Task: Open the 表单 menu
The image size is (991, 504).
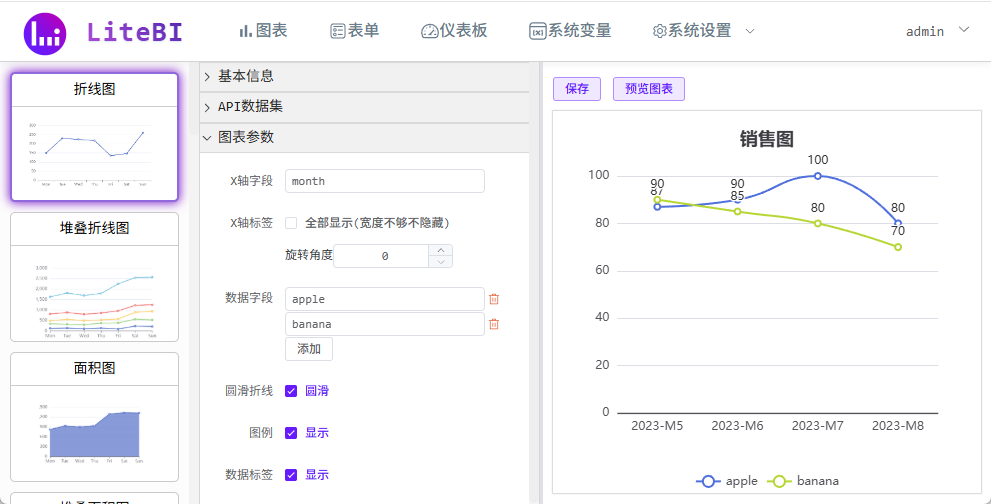Action: click(x=355, y=30)
